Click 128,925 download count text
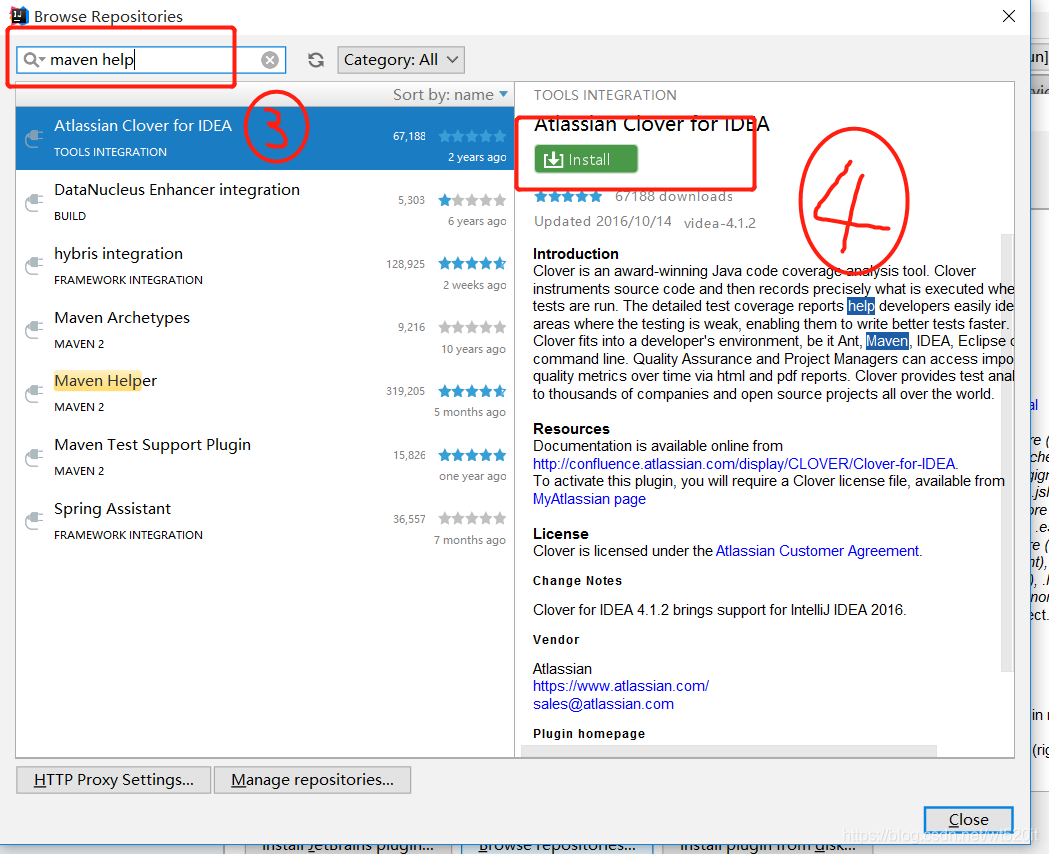This screenshot has width=1049, height=854. [405, 264]
